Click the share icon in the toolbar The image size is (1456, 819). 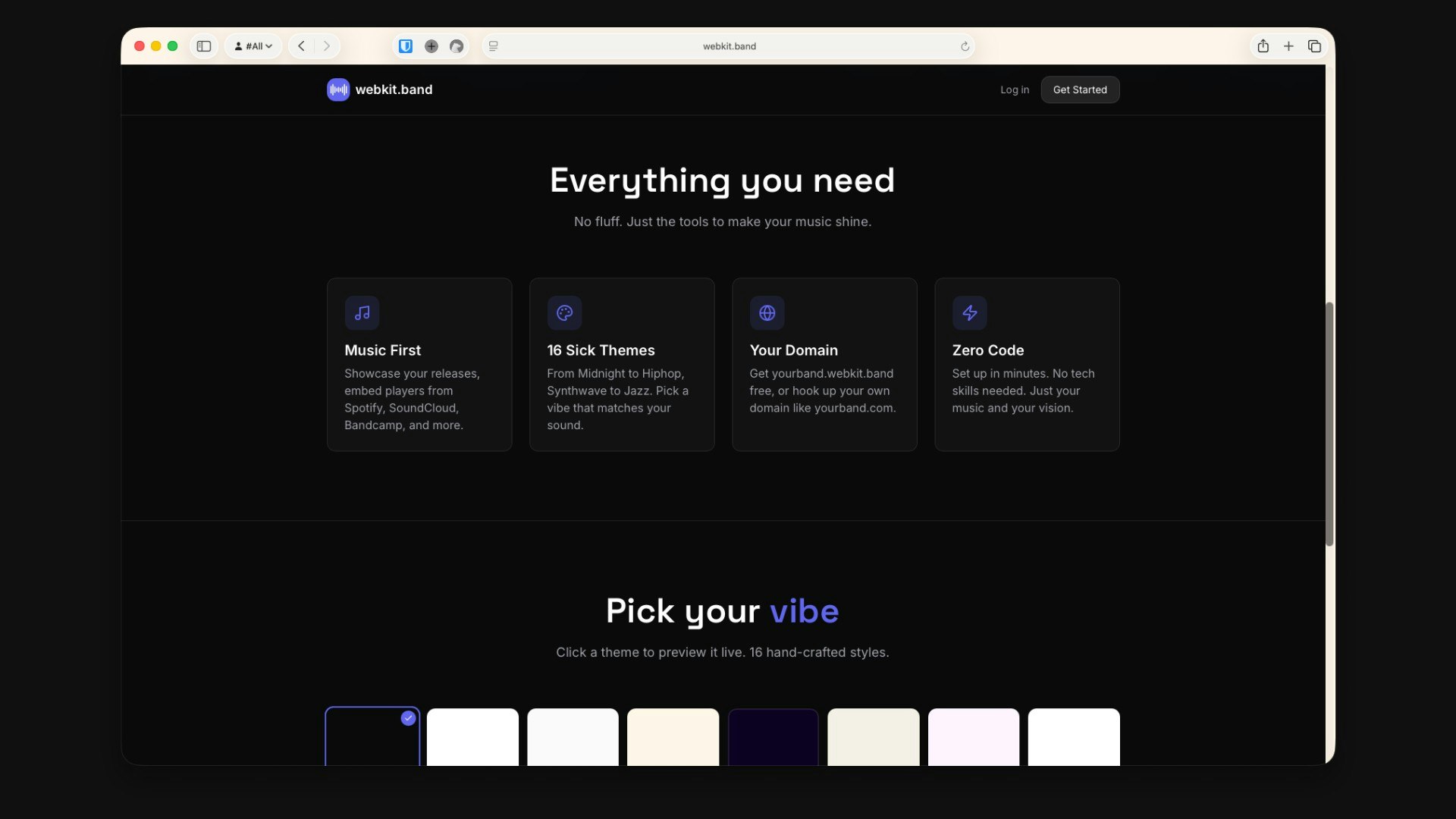1263,45
